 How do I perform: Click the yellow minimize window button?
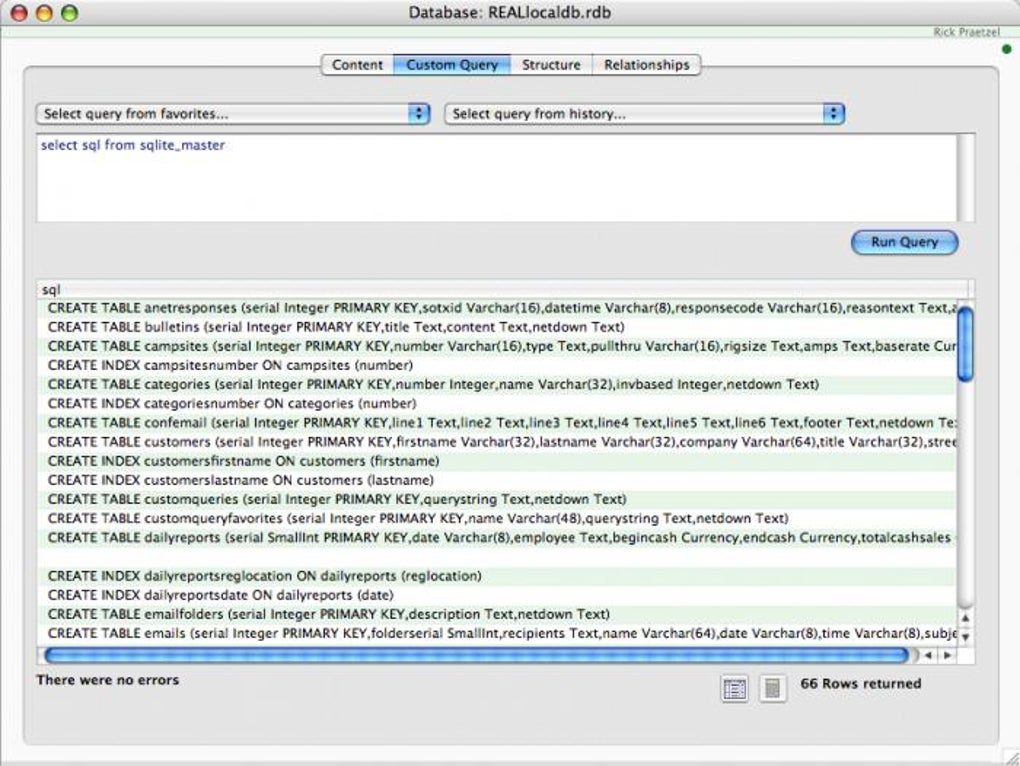click(44, 13)
